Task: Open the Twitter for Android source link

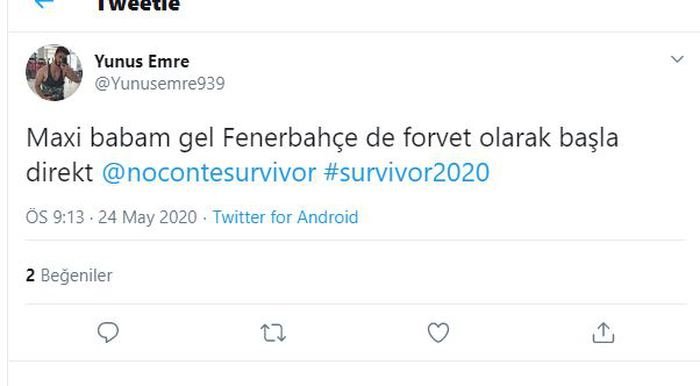Action: pyautogui.click(x=285, y=217)
